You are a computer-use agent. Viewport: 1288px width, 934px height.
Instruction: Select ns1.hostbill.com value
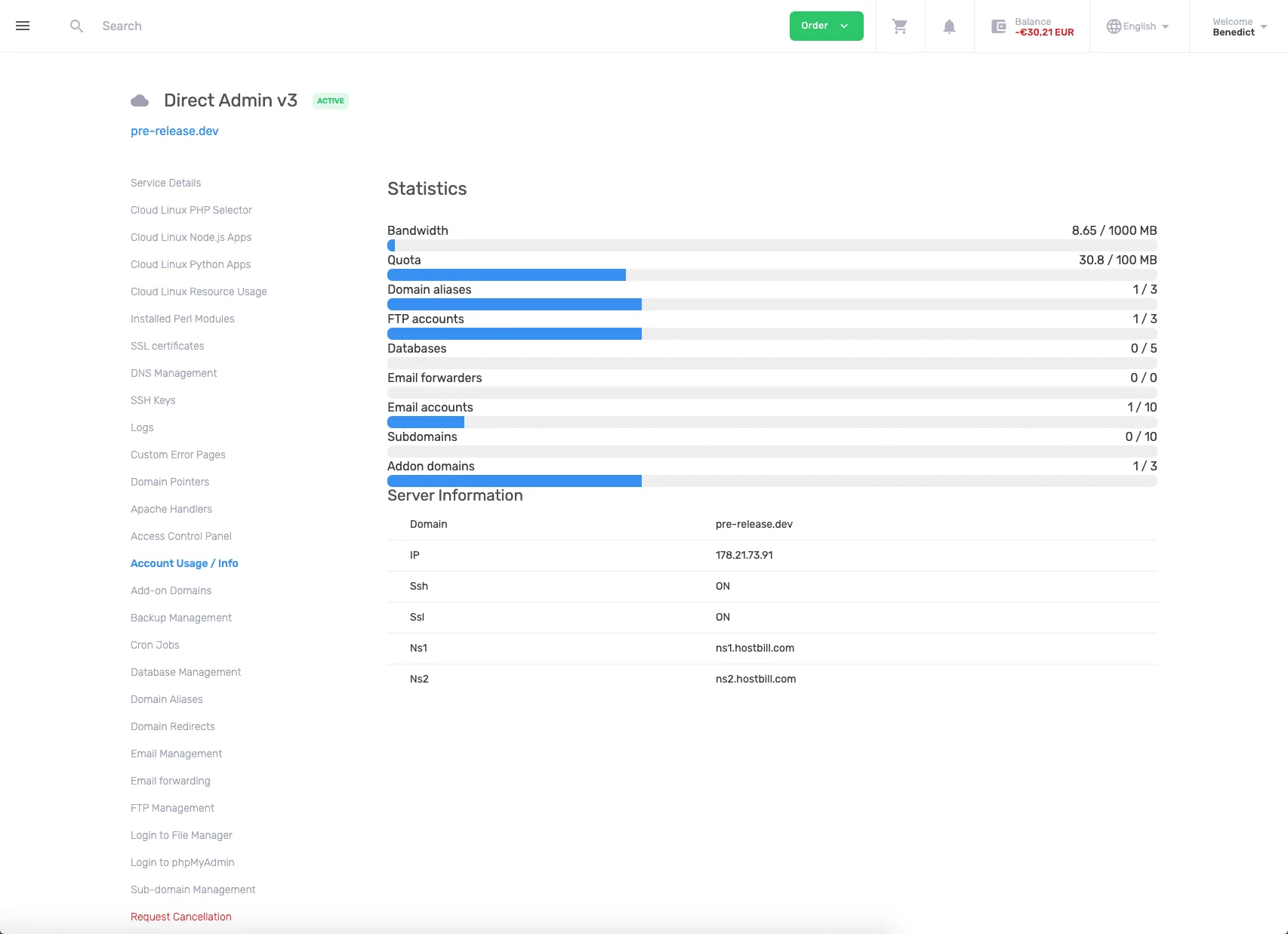click(755, 648)
